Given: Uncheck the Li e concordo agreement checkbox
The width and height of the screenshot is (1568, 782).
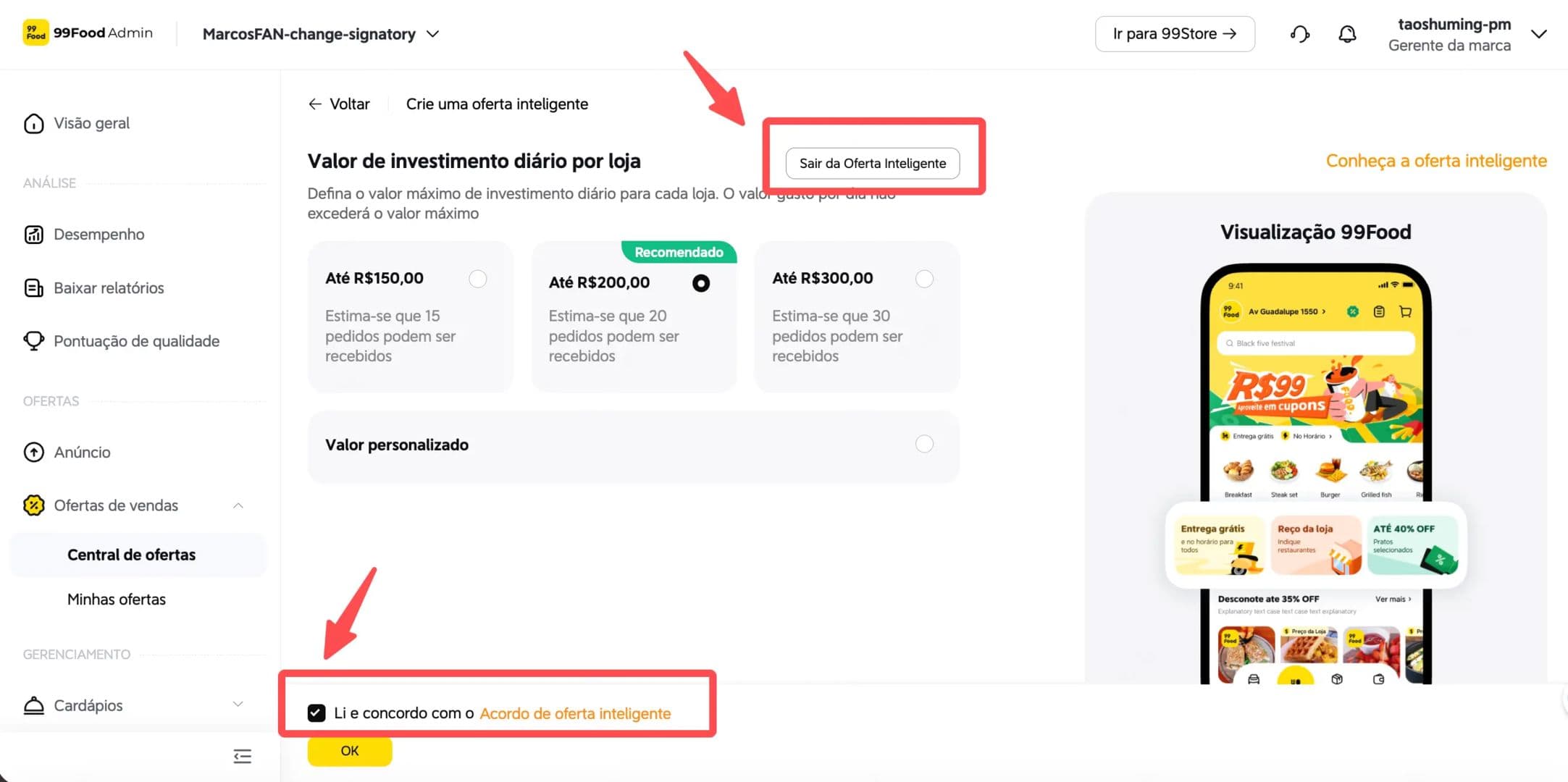Looking at the screenshot, I should click(x=316, y=713).
